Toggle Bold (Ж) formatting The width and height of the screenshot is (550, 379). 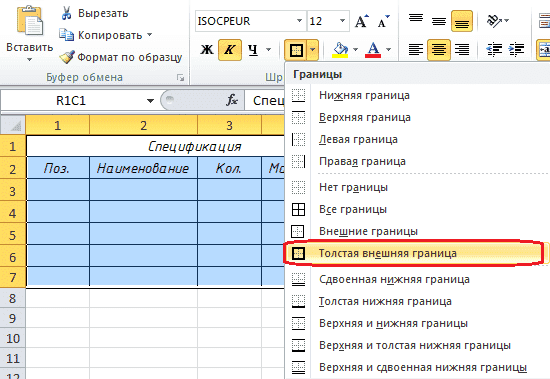207,50
